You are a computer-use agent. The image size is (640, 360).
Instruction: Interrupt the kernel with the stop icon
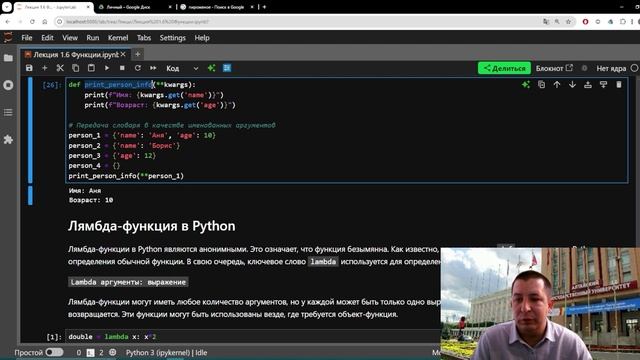(122, 68)
